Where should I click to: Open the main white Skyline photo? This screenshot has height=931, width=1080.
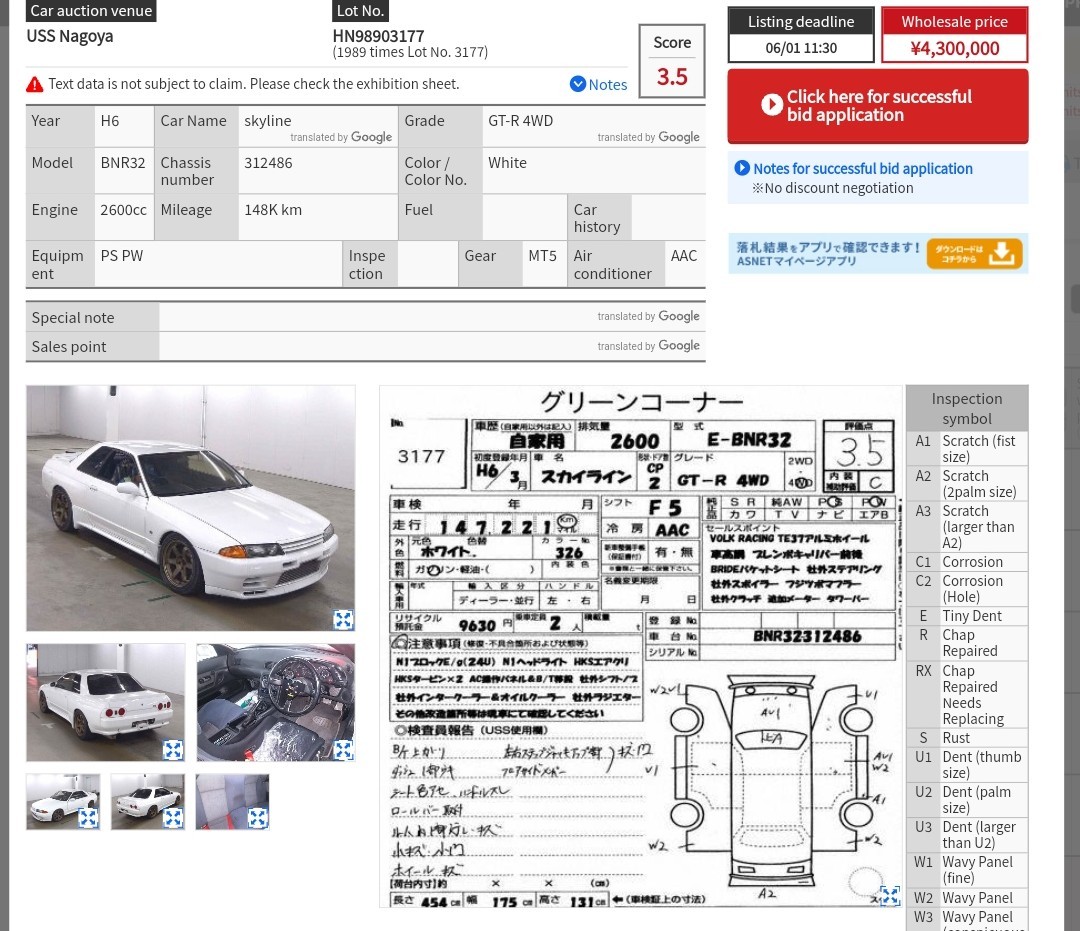click(191, 508)
